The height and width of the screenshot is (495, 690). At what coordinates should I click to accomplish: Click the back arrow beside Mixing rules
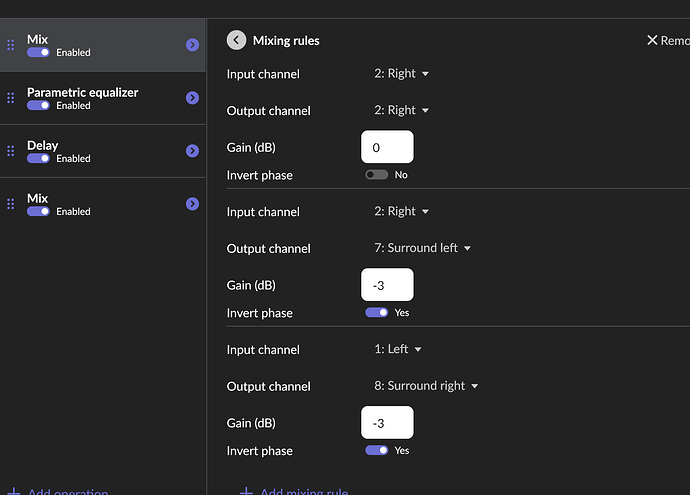click(236, 40)
